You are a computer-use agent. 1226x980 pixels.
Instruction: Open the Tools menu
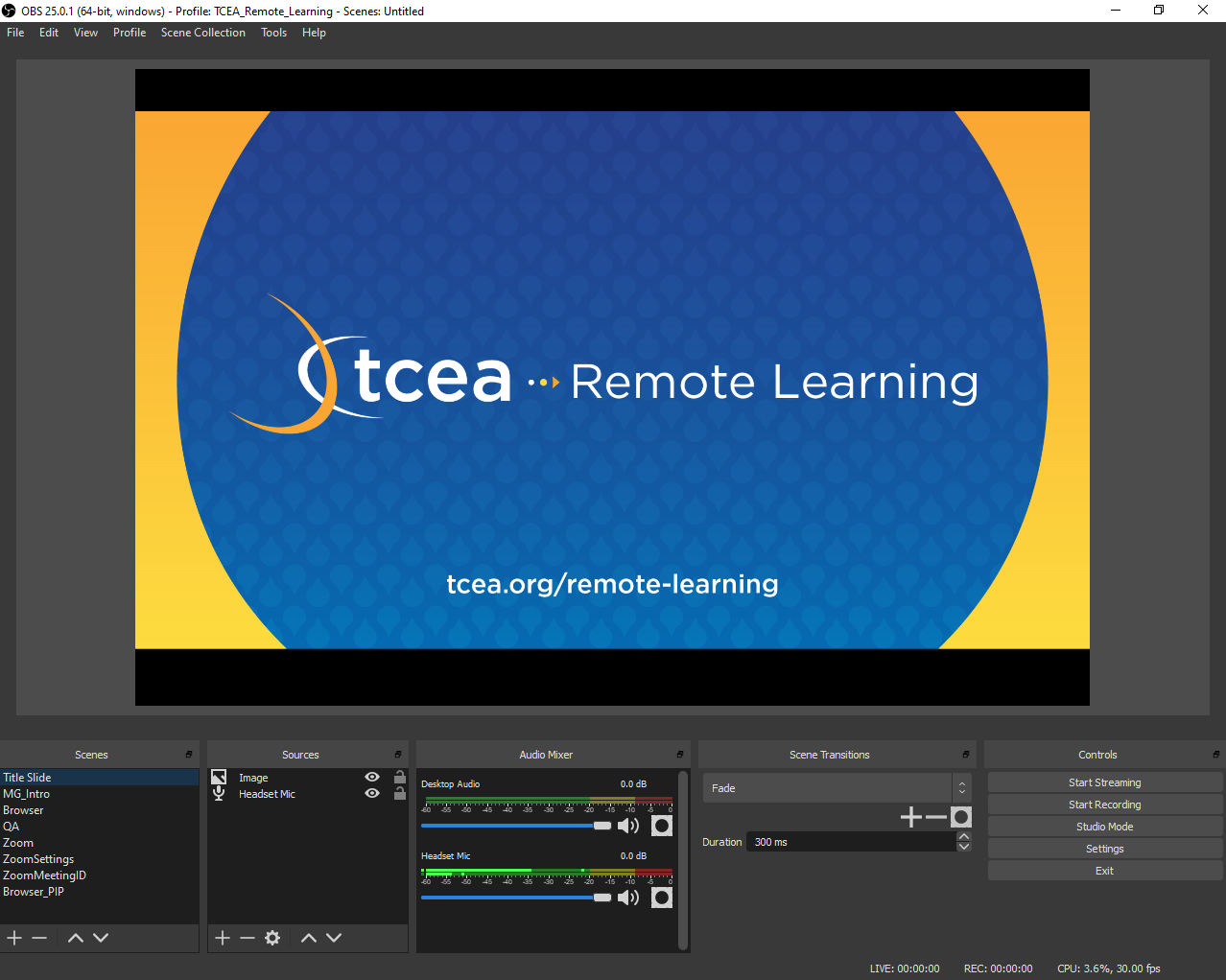click(x=273, y=33)
